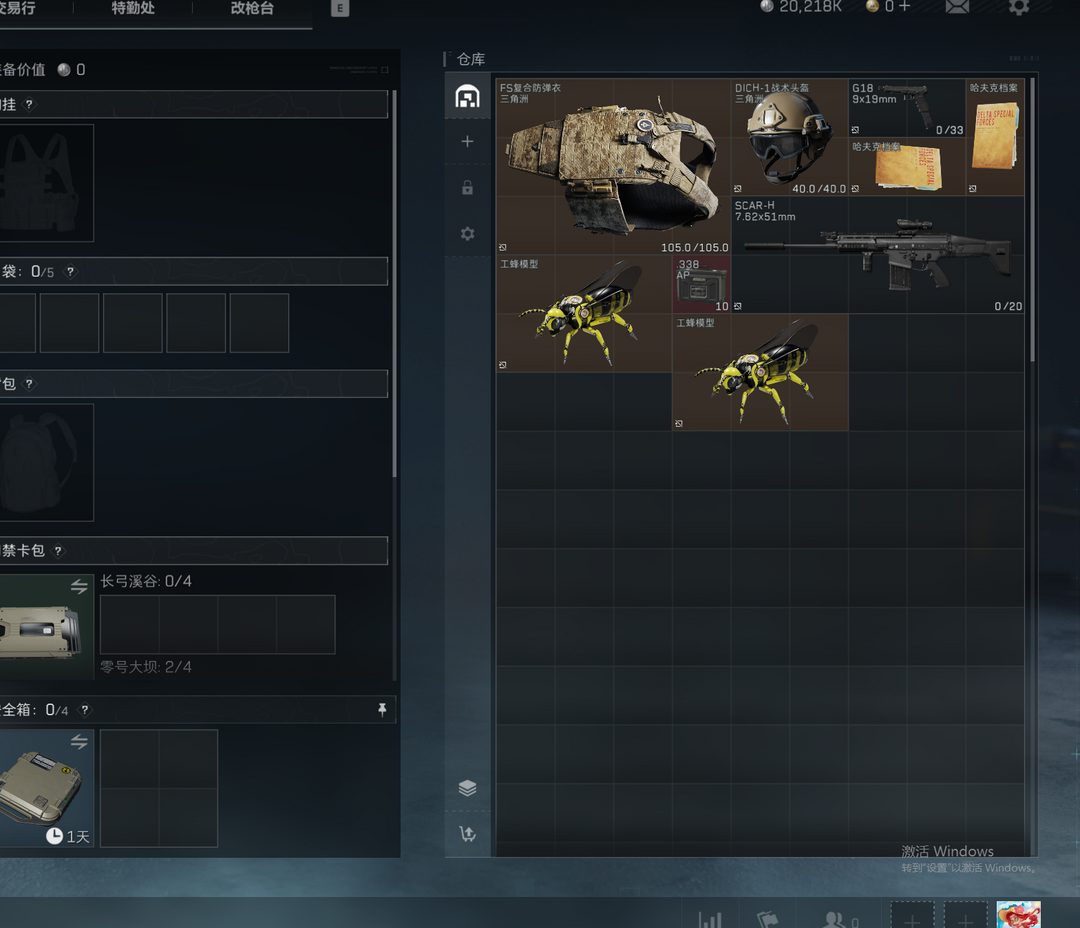Select the DICH-1战术头盔 helmet item
The width and height of the screenshot is (1080, 928).
pyautogui.click(x=789, y=137)
